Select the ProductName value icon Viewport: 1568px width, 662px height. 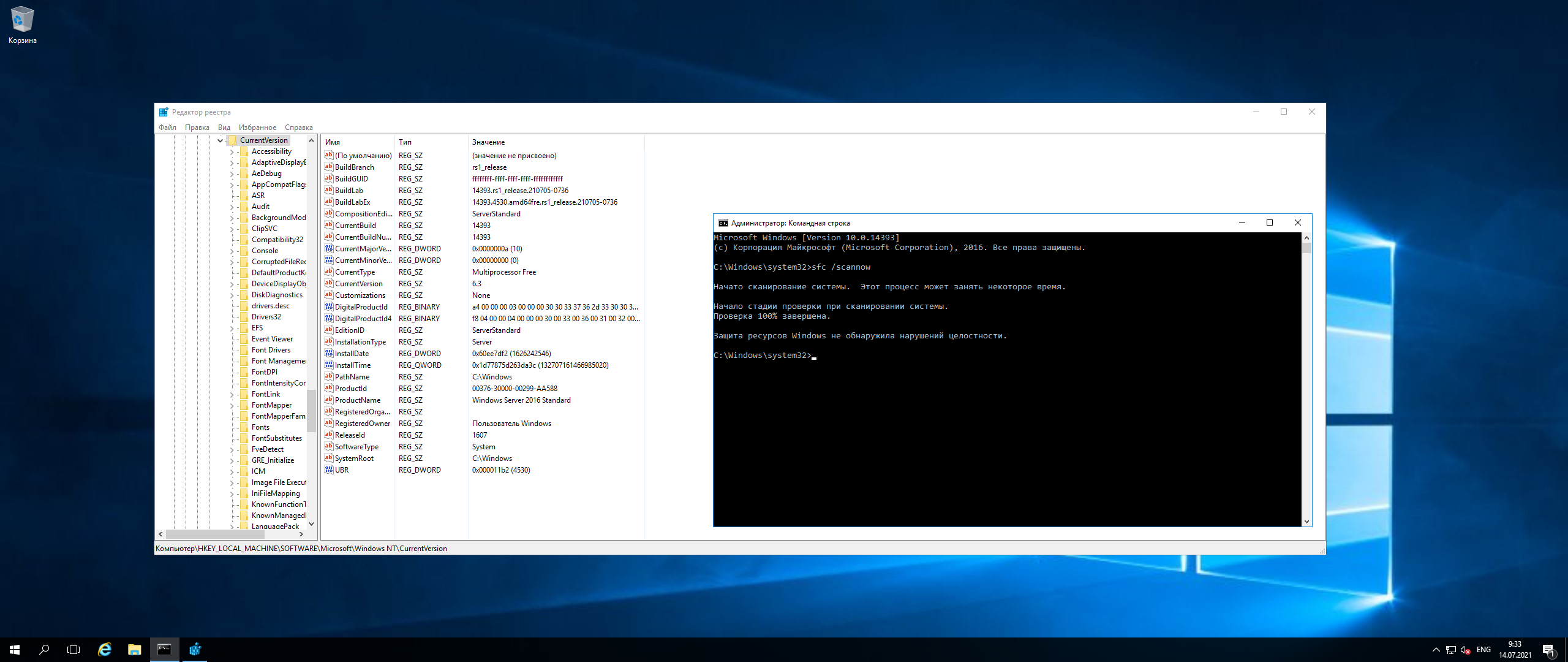[329, 400]
